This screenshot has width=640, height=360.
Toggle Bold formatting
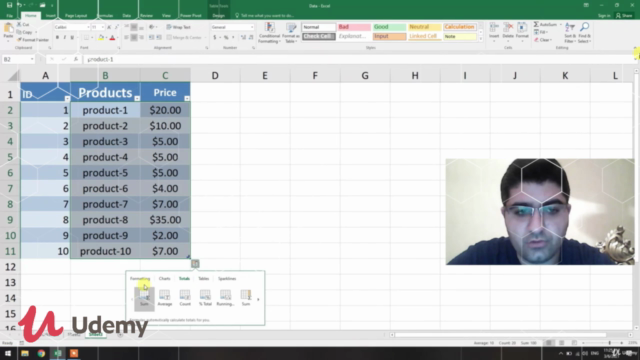click(57, 38)
